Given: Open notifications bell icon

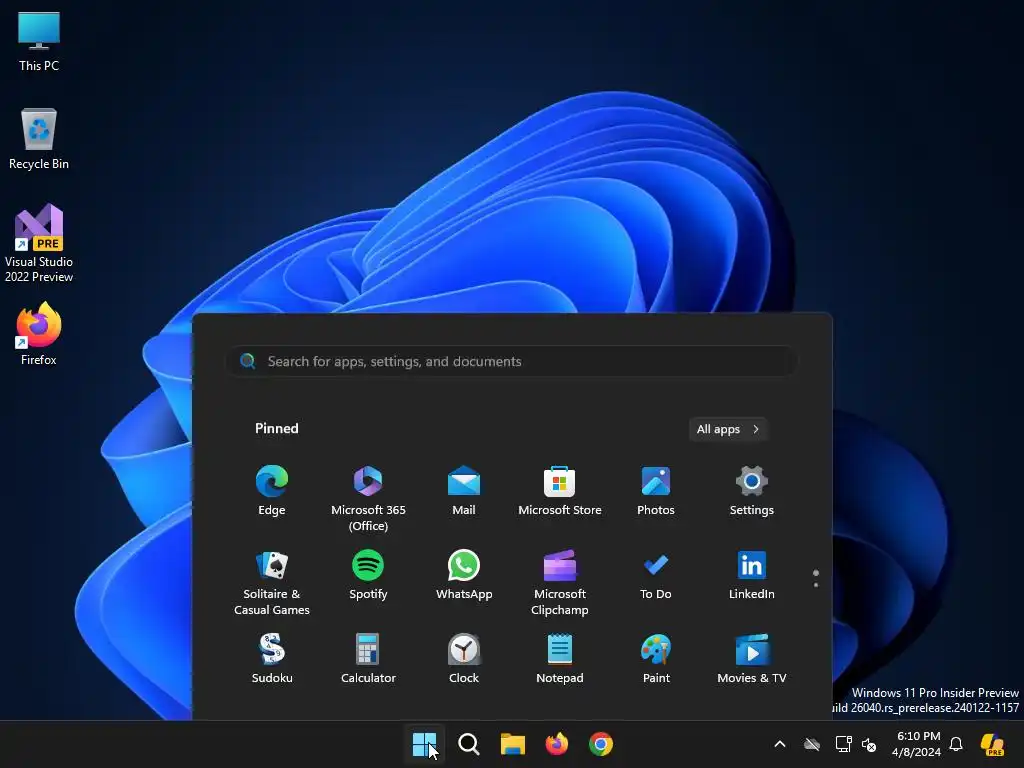Looking at the screenshot, I should coord(956,744).
